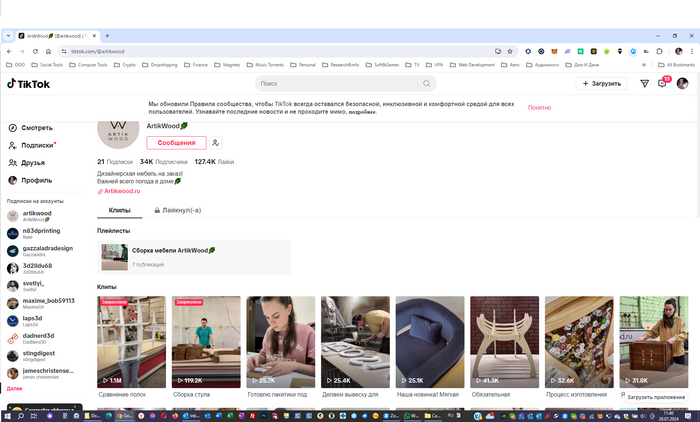Open the Music Torrents bookmarks folder

[x=265, y=65]
